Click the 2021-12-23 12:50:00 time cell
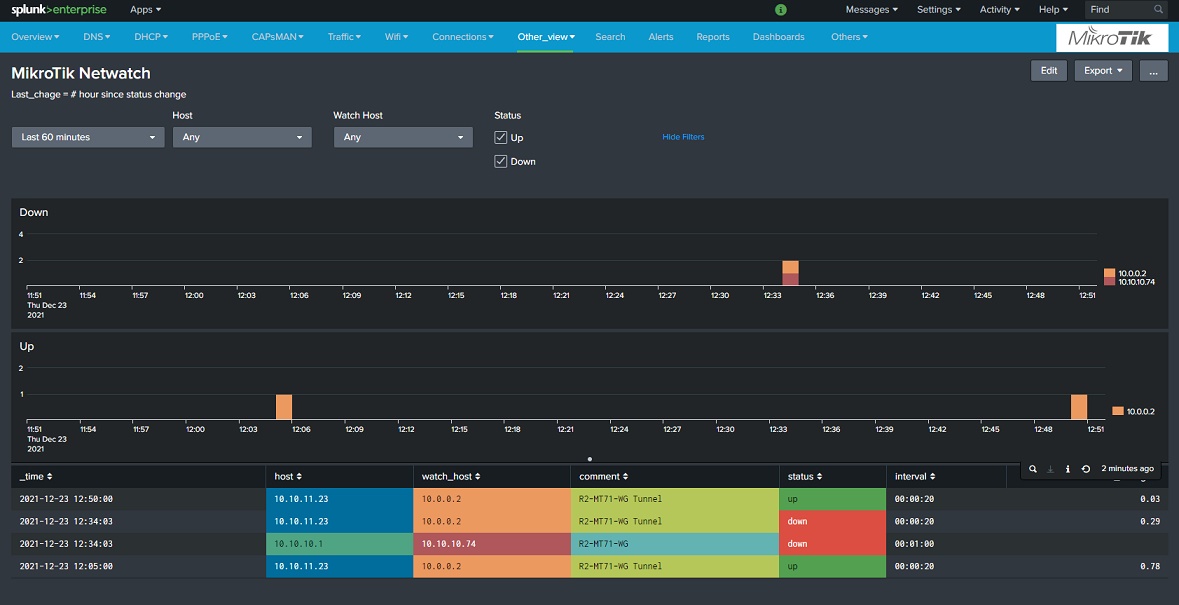Viewport: 1179px width, 605px height. tap(138, 499)
